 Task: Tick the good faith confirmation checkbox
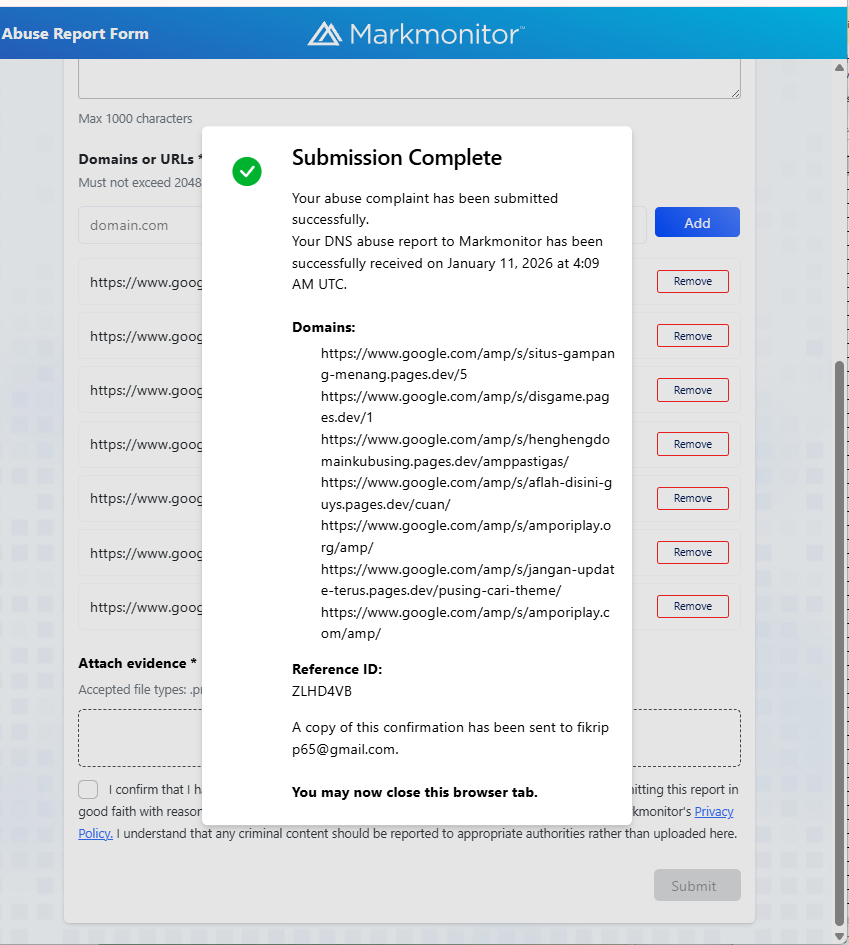pyautogui.click(x=88, y=790)
